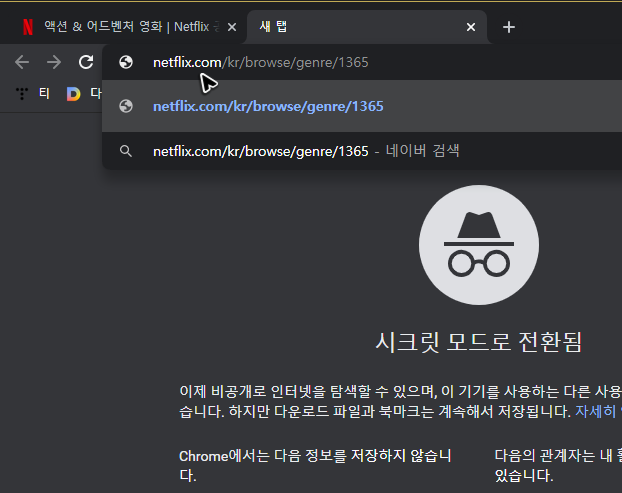Select the 네이버 검색 suggestion row

pos(362,151)
